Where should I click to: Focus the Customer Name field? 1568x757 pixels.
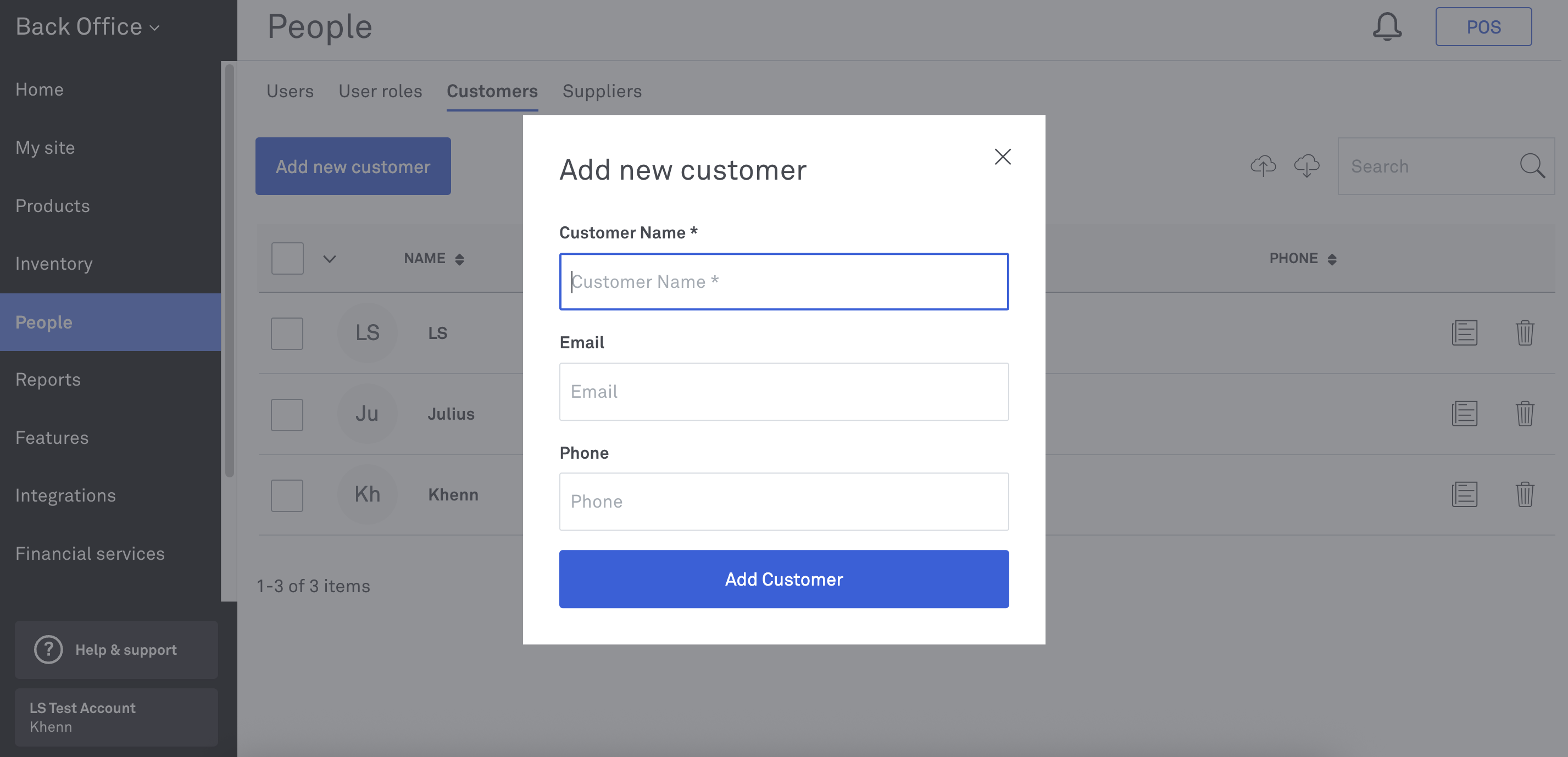point(784,282)
